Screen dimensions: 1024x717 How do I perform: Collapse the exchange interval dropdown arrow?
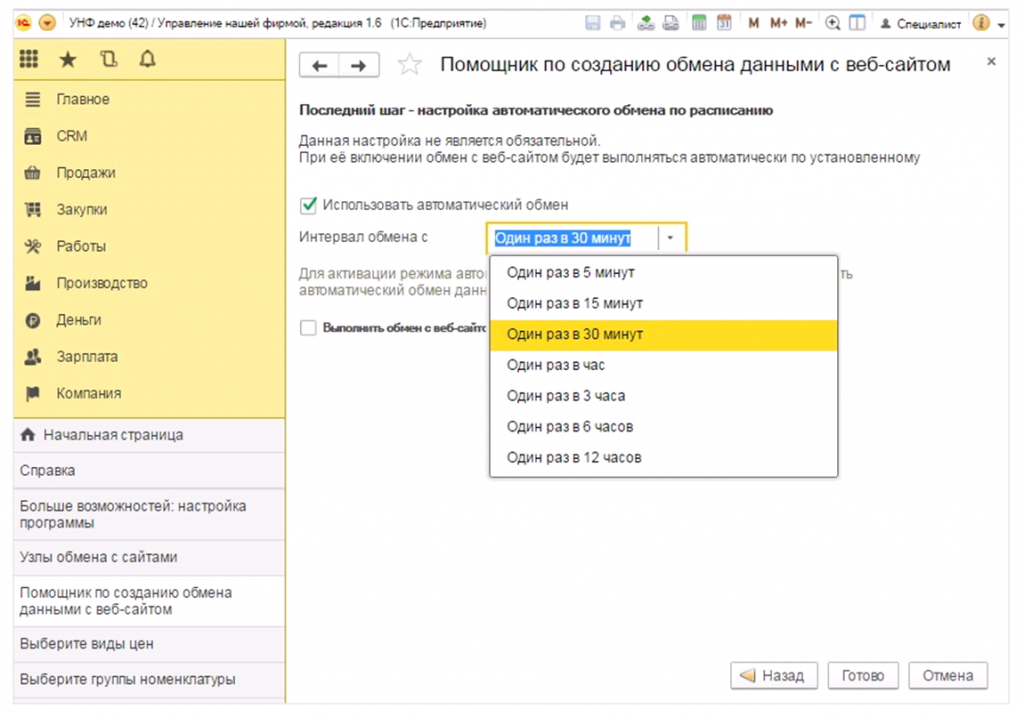[671, 238]
